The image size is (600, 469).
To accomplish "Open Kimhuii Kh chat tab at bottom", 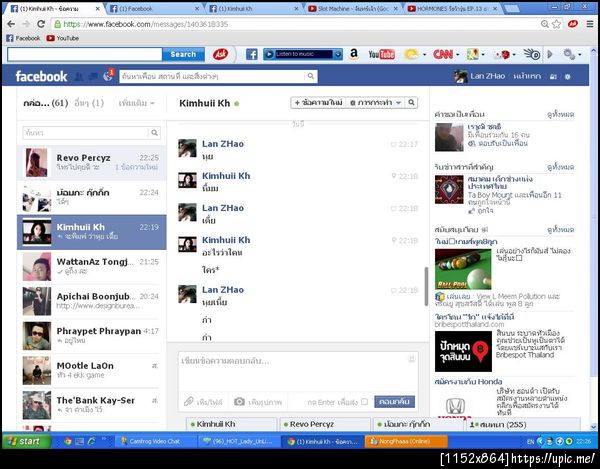I will coord(232,424).
